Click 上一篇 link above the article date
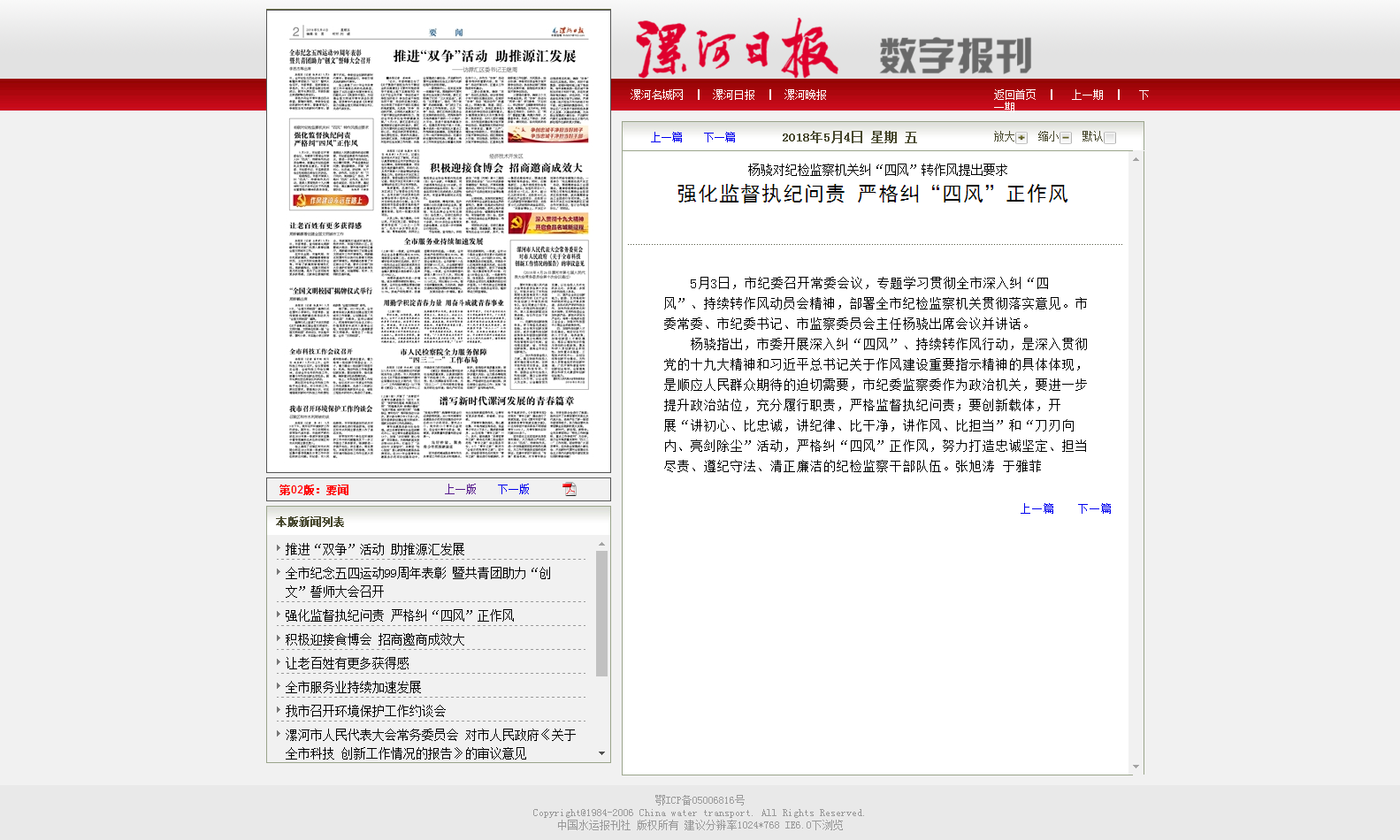 click(x=666, y=137)
